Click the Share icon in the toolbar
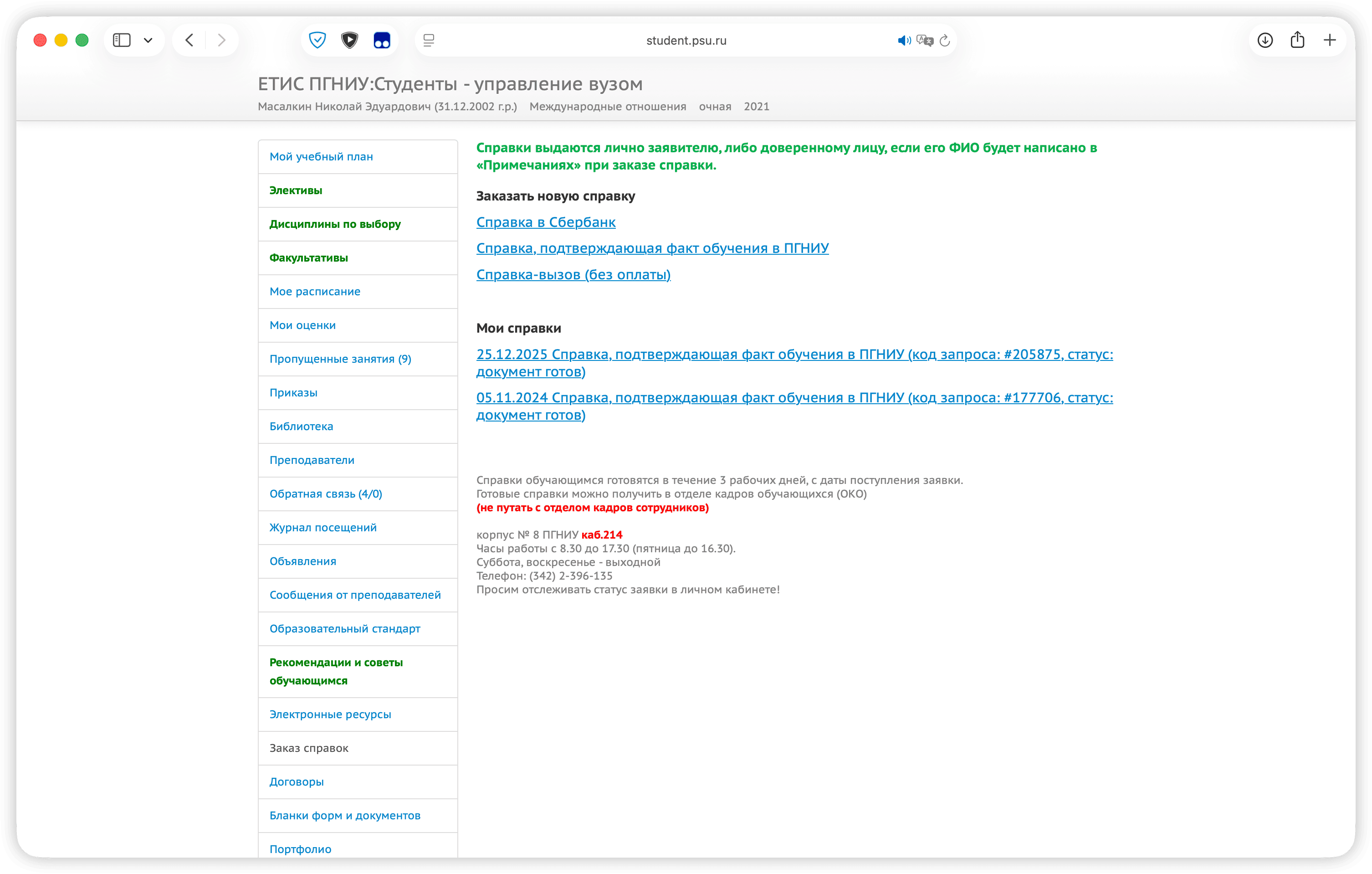This screenshot has height=874, width=1372. [x=1297, y=40]
